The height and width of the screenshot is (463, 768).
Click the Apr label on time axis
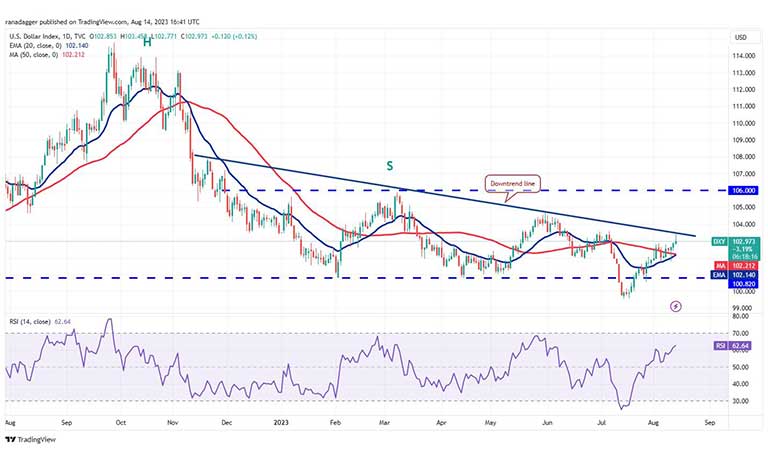point(441,422)
